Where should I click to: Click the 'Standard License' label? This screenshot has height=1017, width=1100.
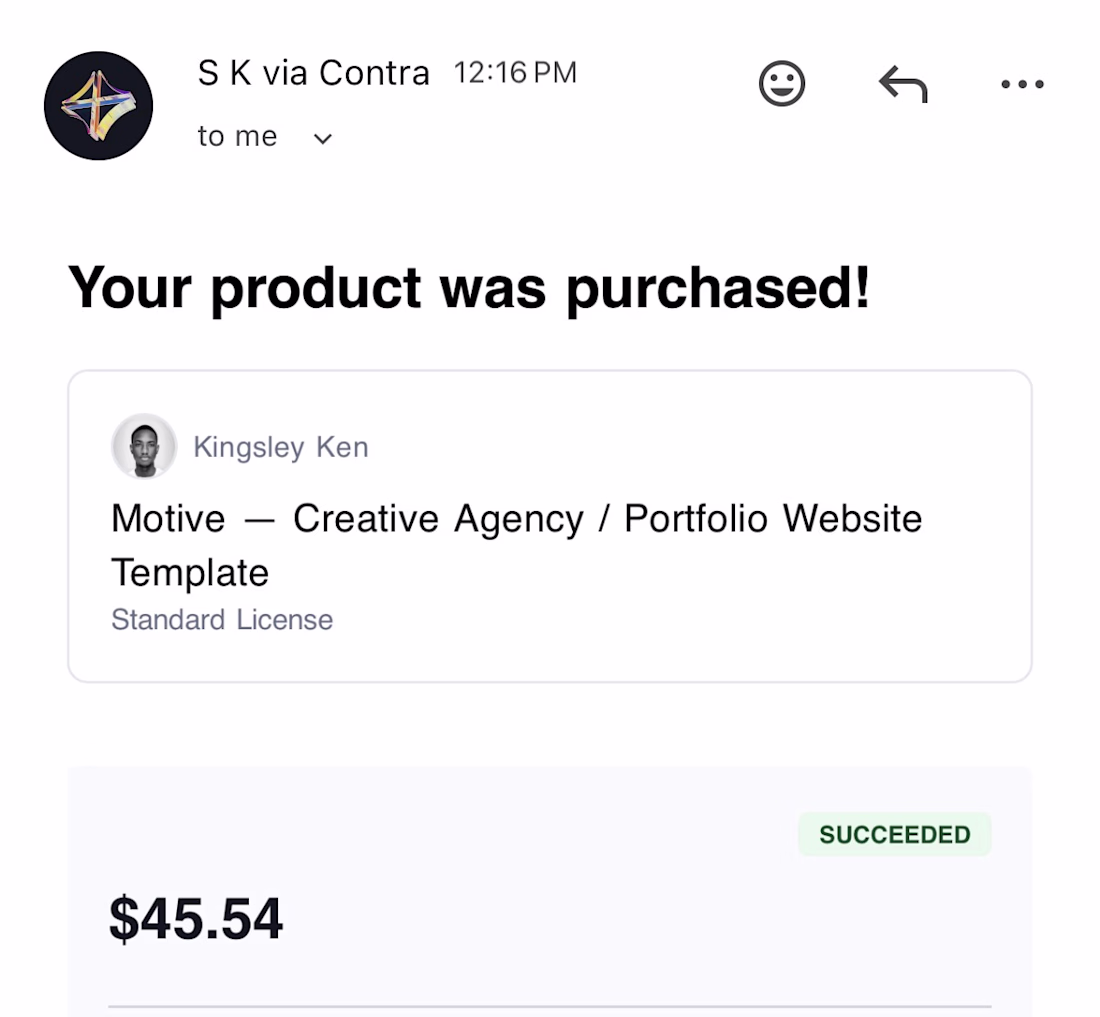(x=222, y=620)
